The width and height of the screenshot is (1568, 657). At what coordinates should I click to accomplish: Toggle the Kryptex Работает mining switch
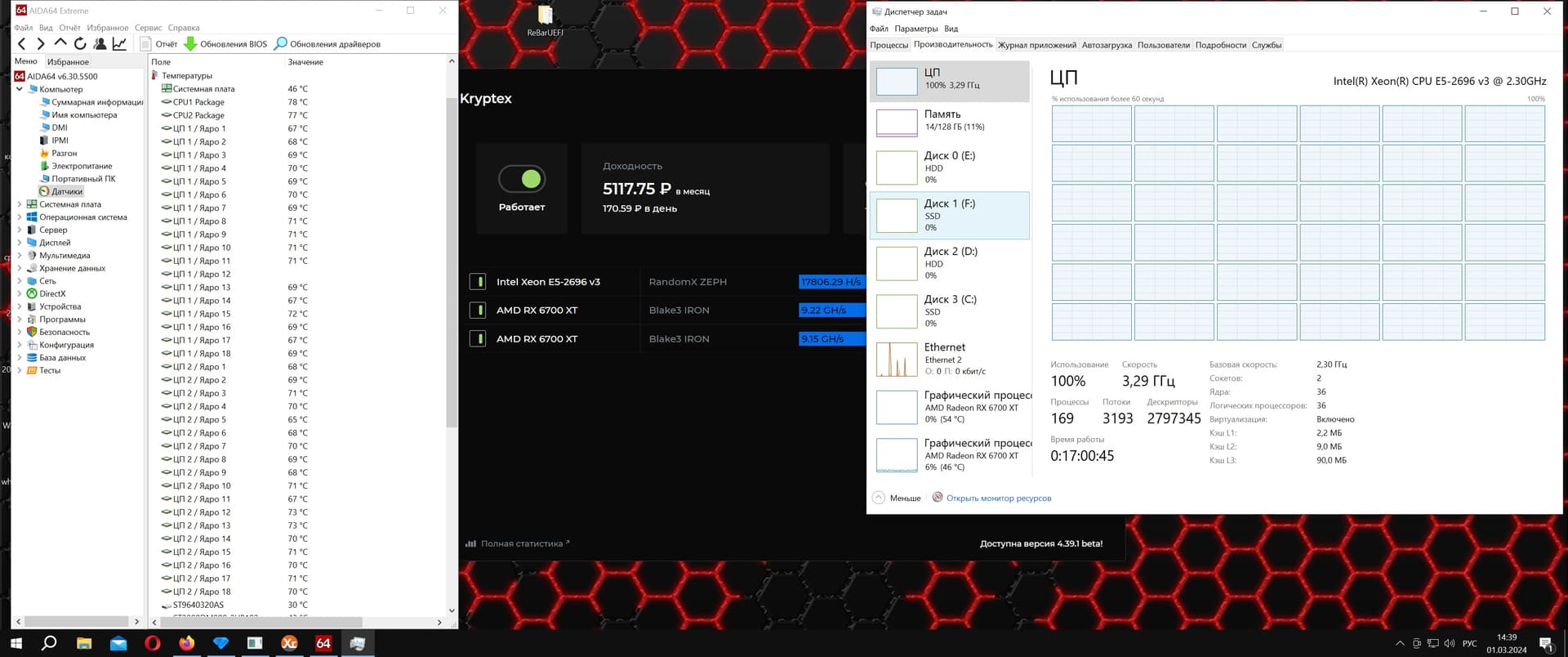pos(522,178)
